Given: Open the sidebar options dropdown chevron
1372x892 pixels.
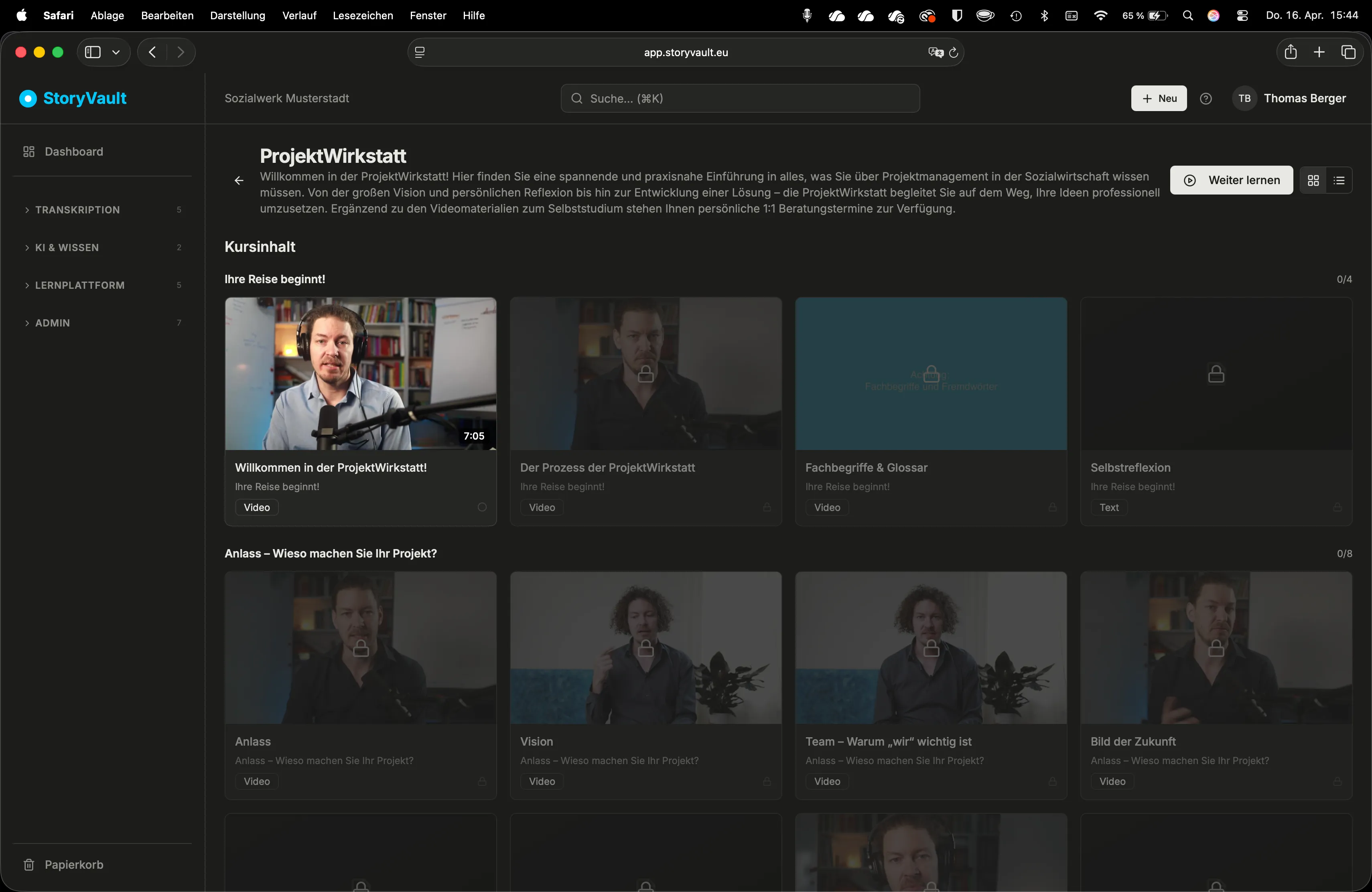Looking at the screenshot, I should (116, 53).
